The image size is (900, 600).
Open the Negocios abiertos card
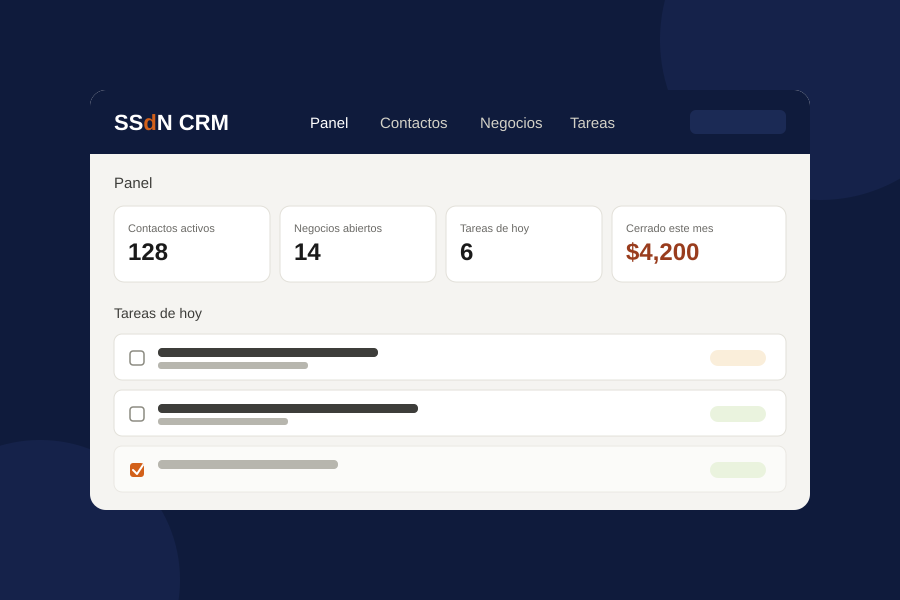click(x=358, y=244)
